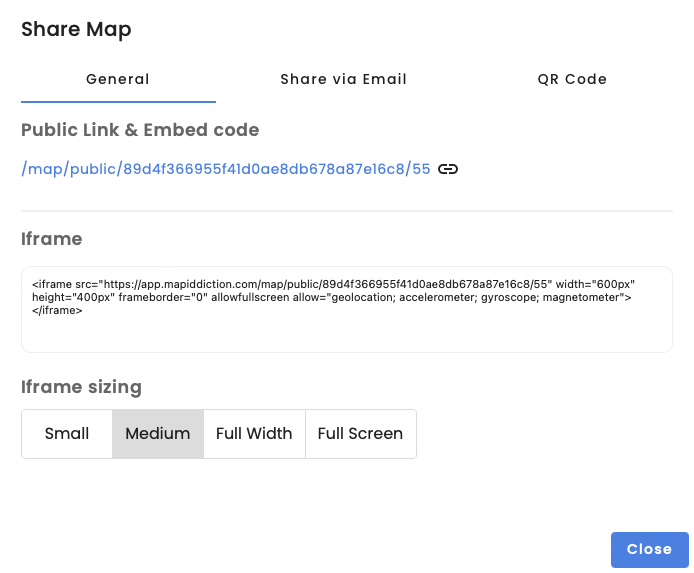Click the Iframe section heading
This screenshot has height=573, width=694.
(51, 239)
